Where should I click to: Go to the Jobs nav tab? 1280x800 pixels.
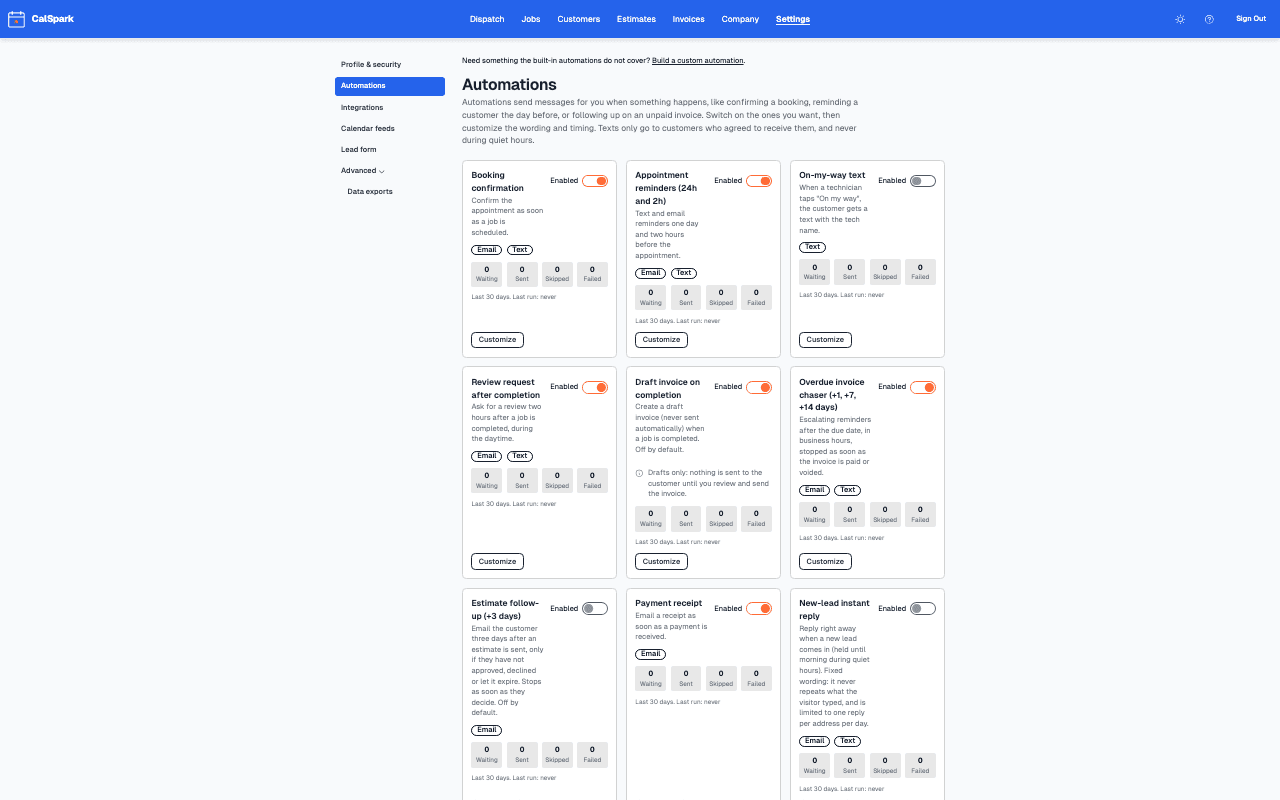531,19
